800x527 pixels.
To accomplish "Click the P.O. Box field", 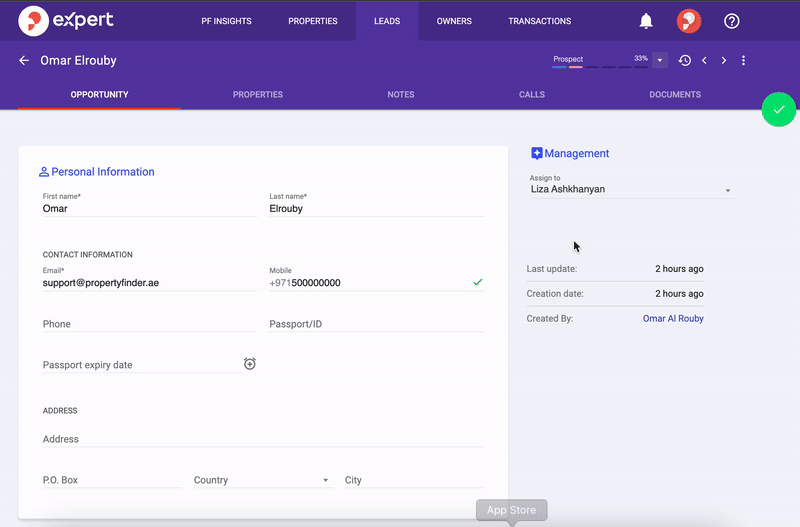I will 112,480.
